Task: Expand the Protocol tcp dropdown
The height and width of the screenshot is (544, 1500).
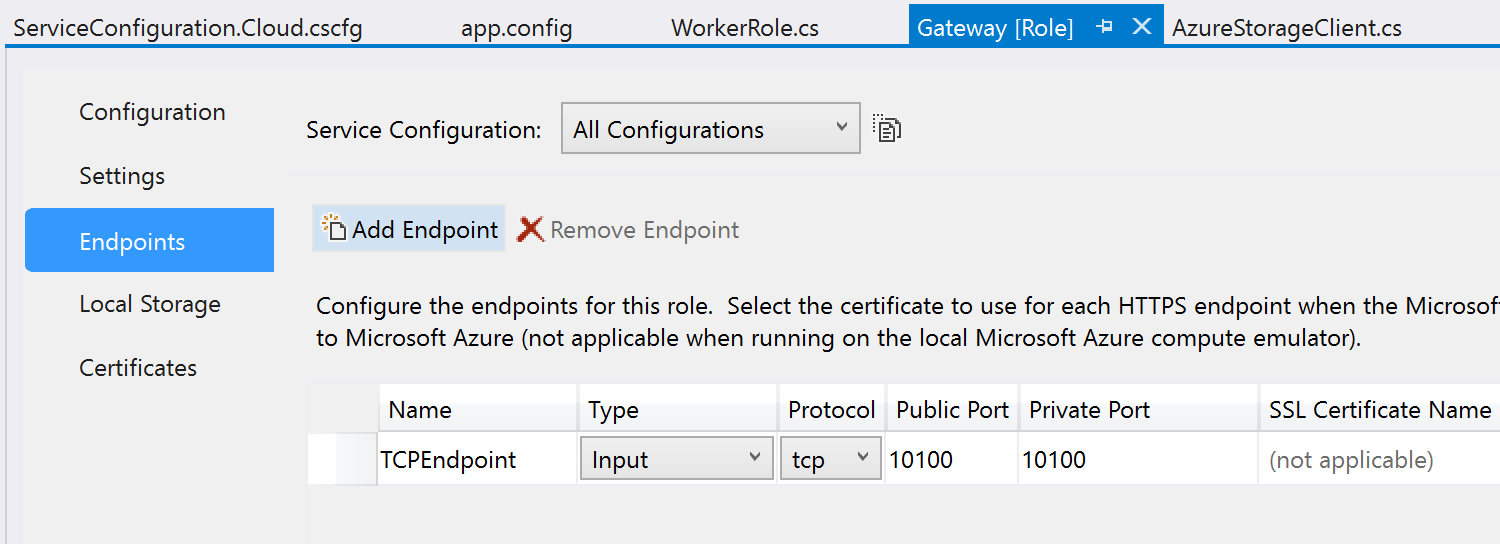Action: click(831, 459)
